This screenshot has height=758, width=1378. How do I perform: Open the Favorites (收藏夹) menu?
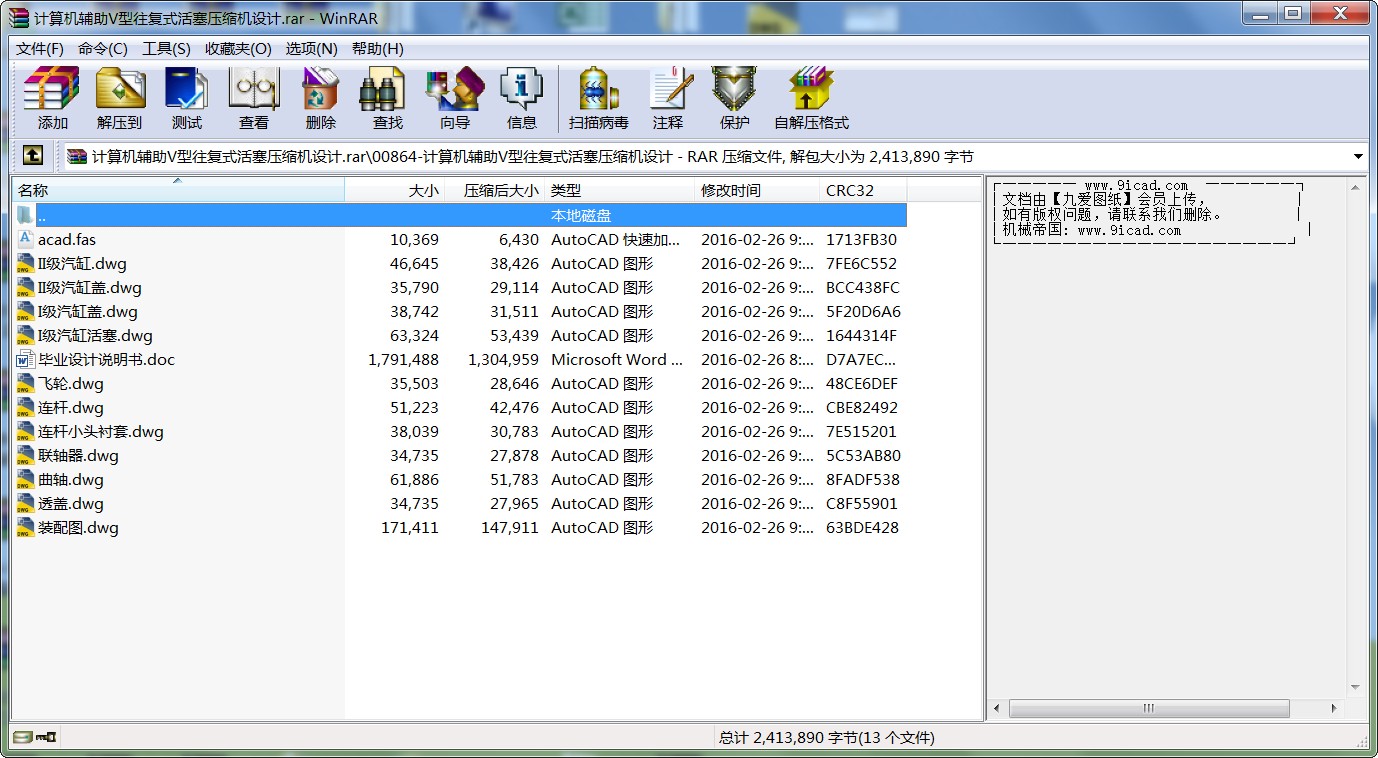[x=238, y=49]
